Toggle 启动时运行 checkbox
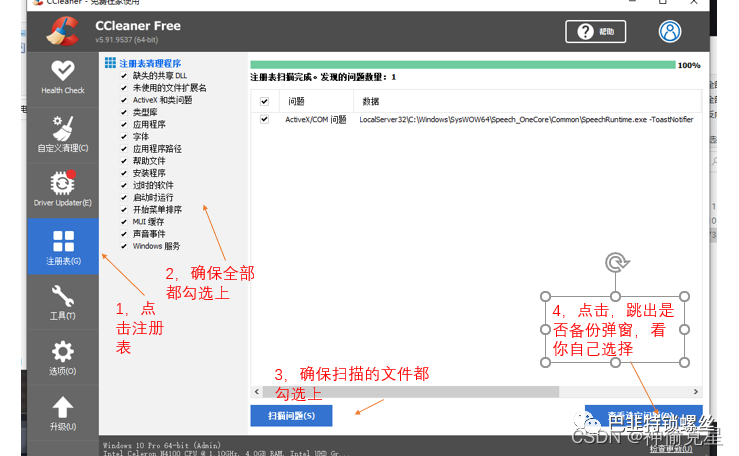Viewport: 739px width, 456px height. [124, 197]
